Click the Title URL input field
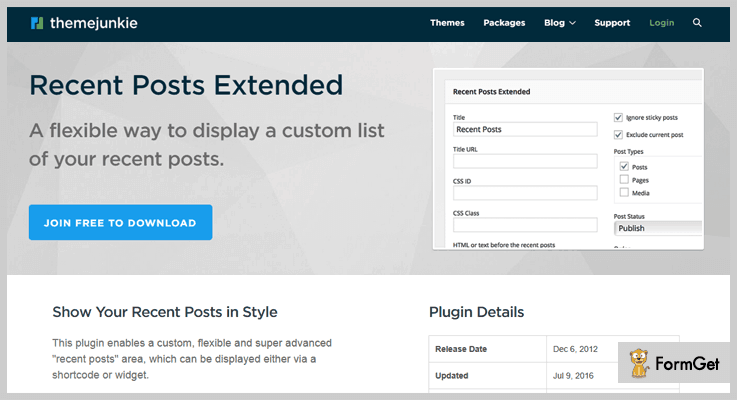Screen dimensions: 737x400 [525, 161]
